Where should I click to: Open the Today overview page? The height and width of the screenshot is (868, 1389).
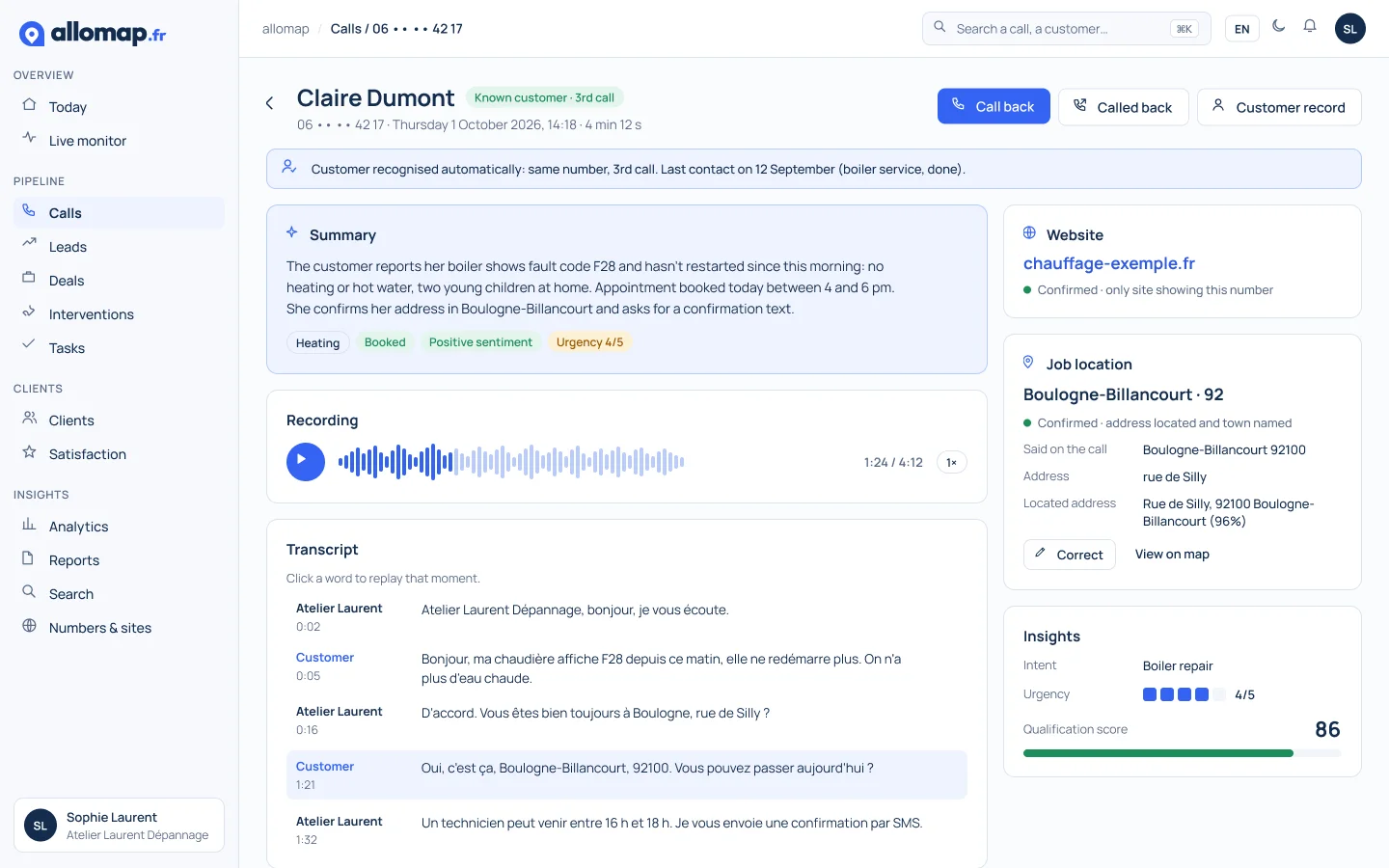coord(120,107)
